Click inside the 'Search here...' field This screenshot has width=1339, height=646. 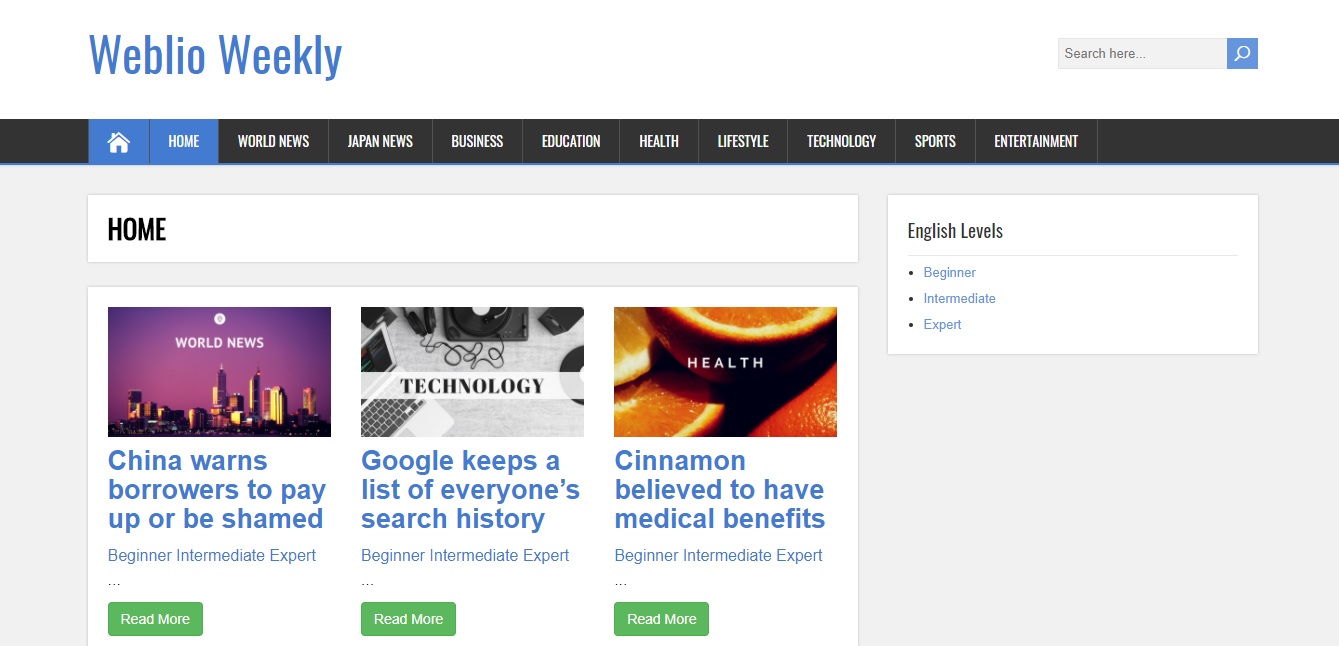[1141, 54]
